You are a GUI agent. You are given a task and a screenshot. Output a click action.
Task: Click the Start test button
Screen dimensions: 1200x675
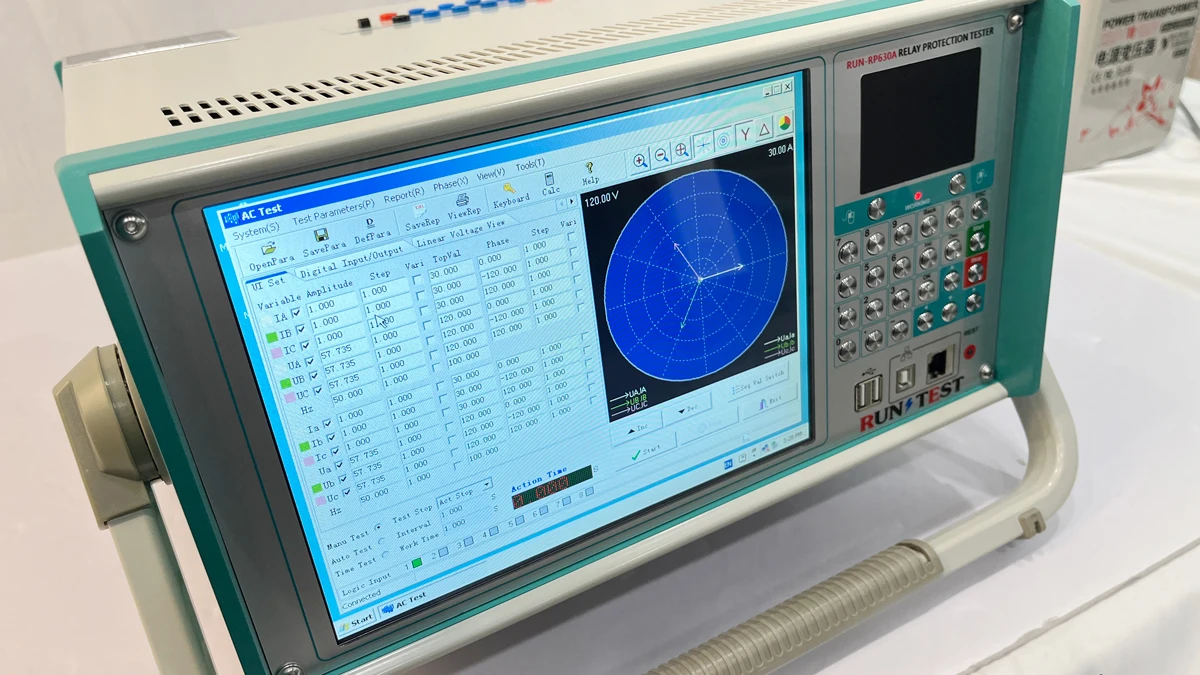click(x=644, y=453)
